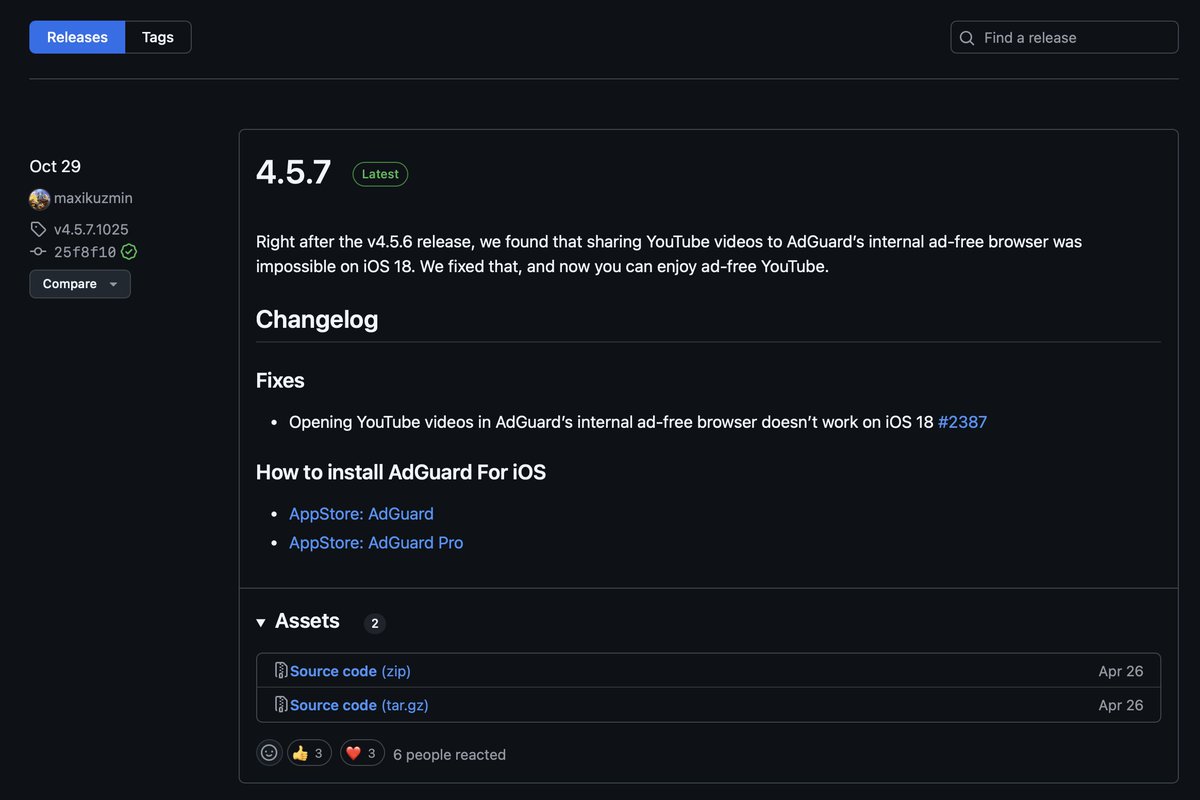Open commit 25f8f10
The height and width of the screenshot is (800, 1200).
(x=85, y=252)
